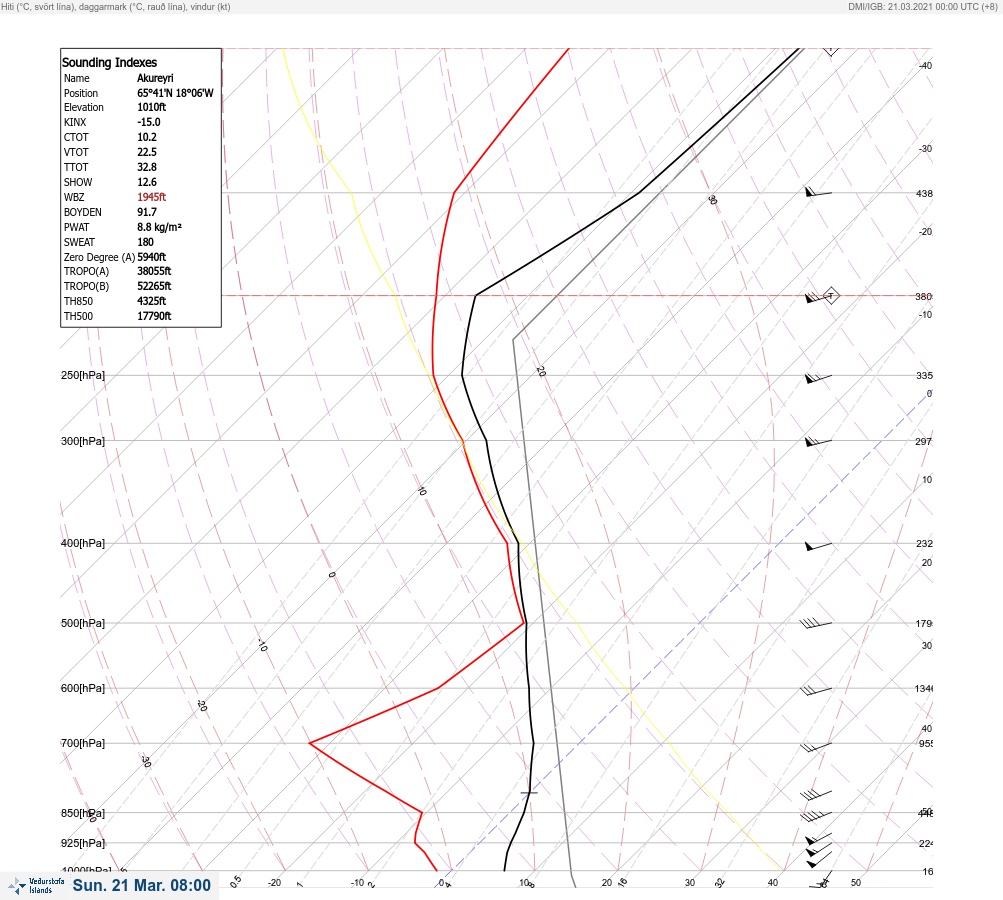Click the 850[hPa] pressure label

pos(83,814)
